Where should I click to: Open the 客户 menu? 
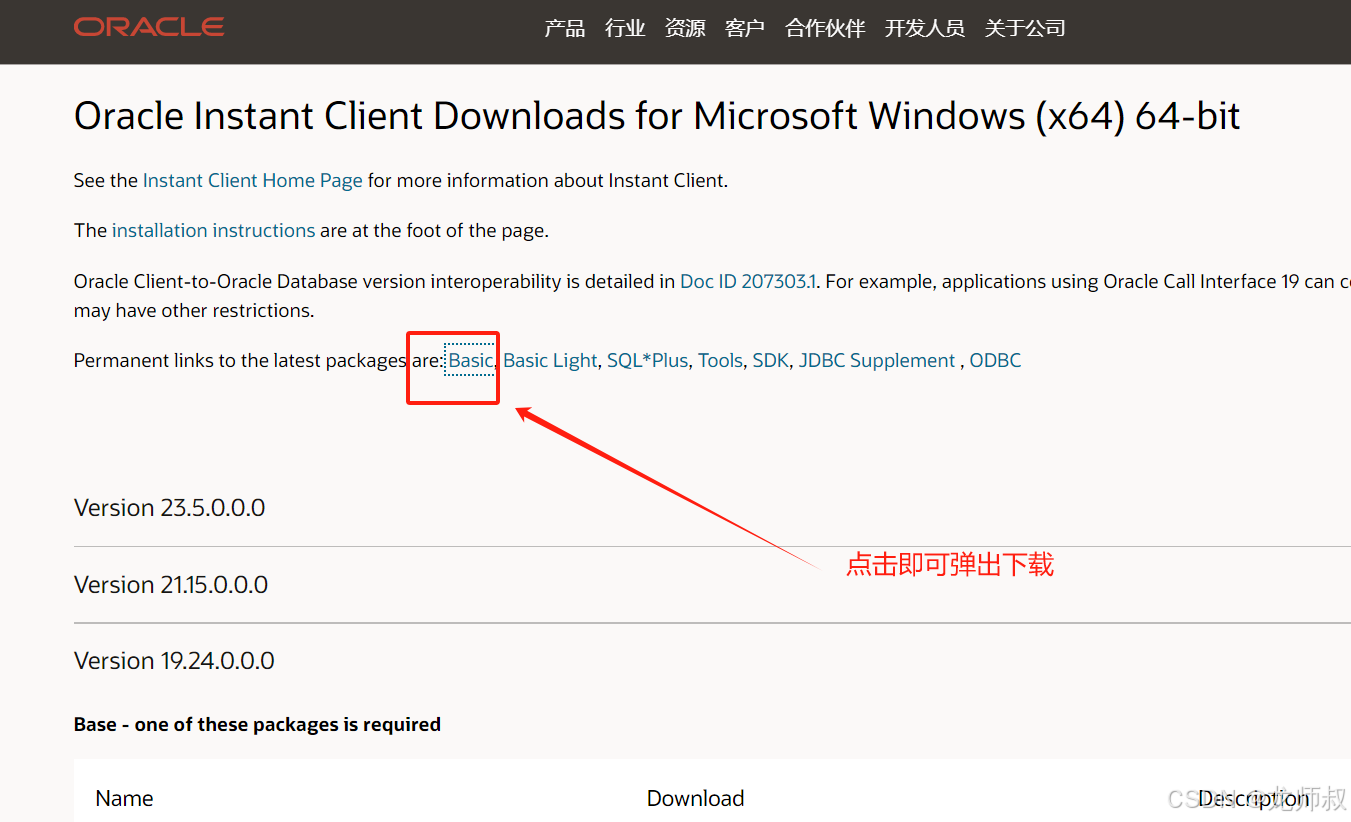(744, 28)
